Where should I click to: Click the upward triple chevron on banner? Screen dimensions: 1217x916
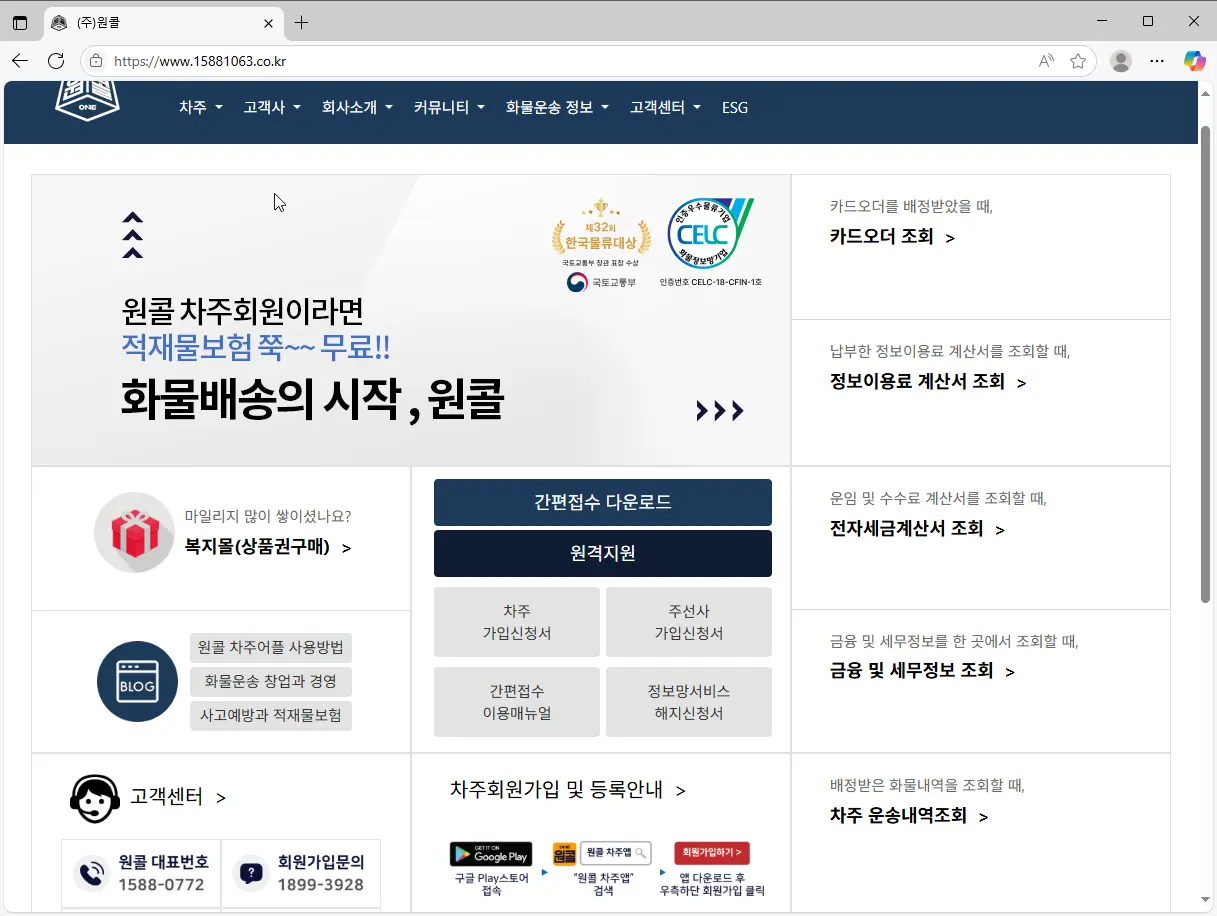(x=133, y=235)
